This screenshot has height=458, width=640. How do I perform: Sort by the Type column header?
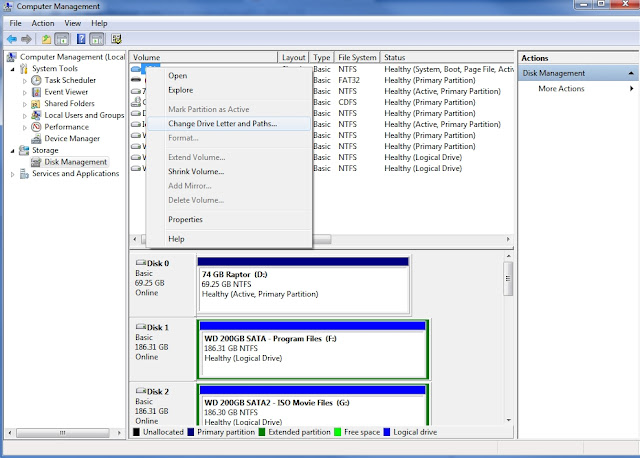(322, 57)
